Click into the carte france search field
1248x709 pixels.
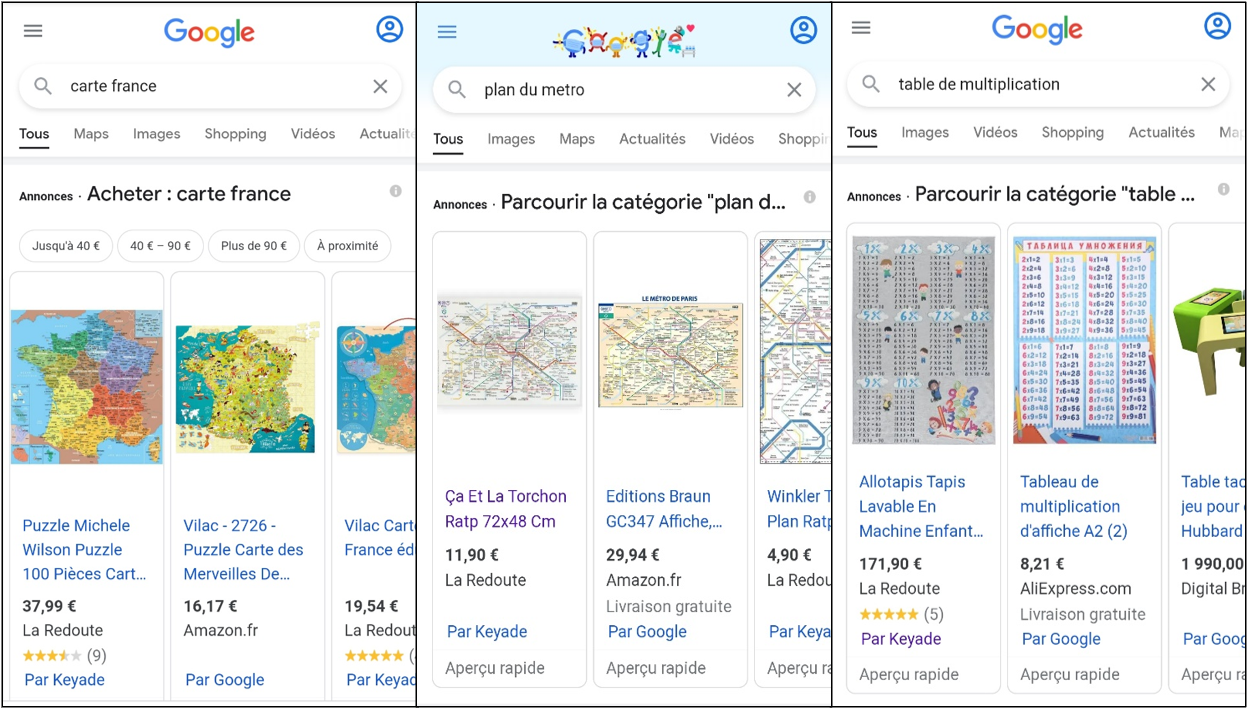(210, 86)
